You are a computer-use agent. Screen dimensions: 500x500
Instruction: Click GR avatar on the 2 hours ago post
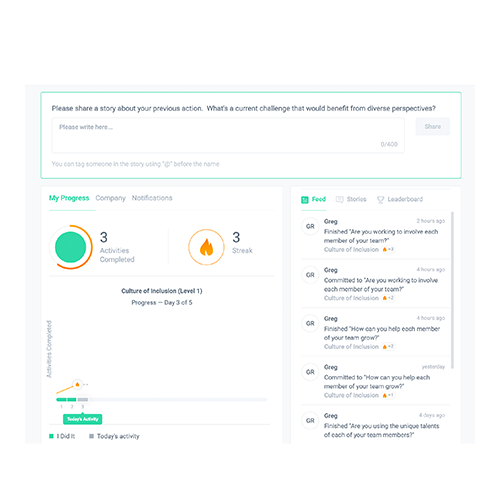(x=310, y=226)
